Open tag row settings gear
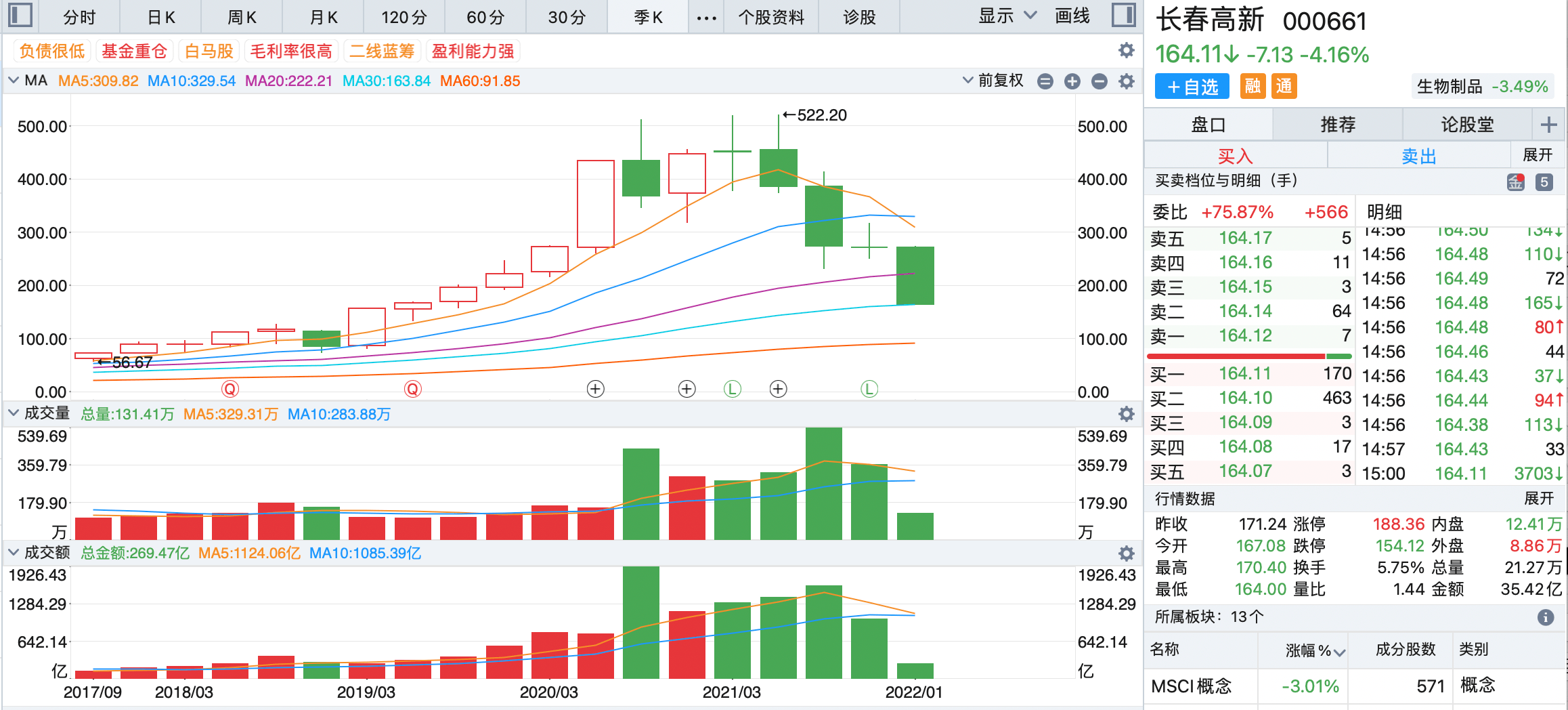 point(1126,50)
